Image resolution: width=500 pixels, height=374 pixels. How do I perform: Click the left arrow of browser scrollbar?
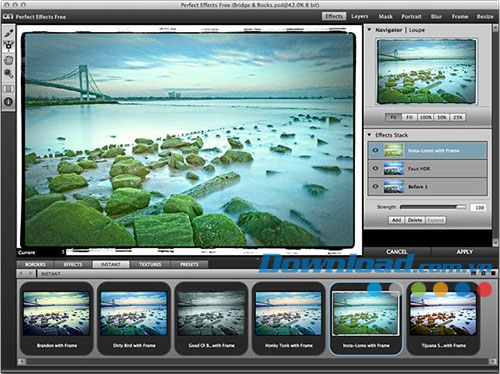22,361
